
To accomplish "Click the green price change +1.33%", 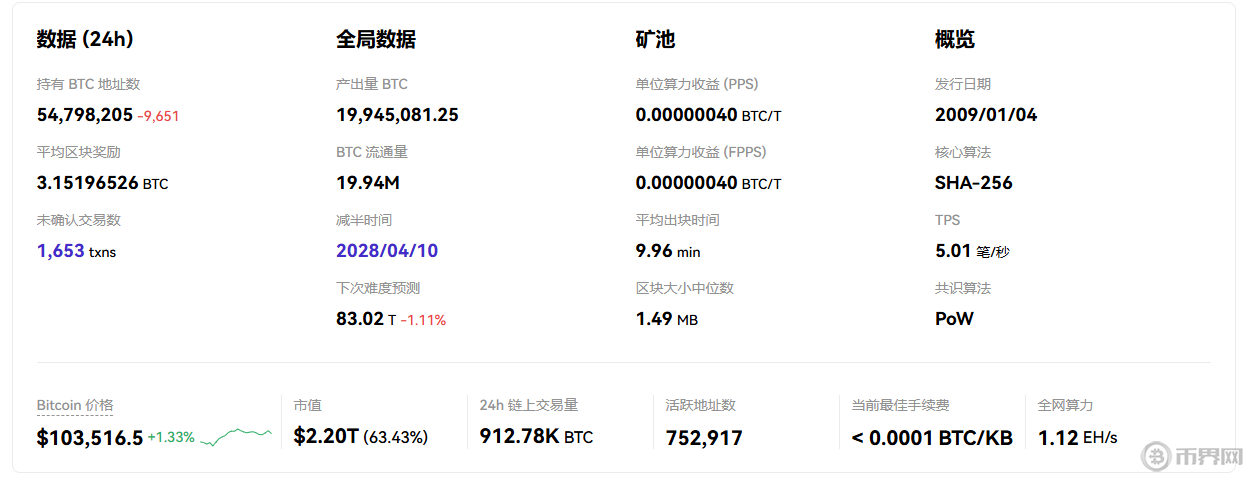I will (171, 437).
